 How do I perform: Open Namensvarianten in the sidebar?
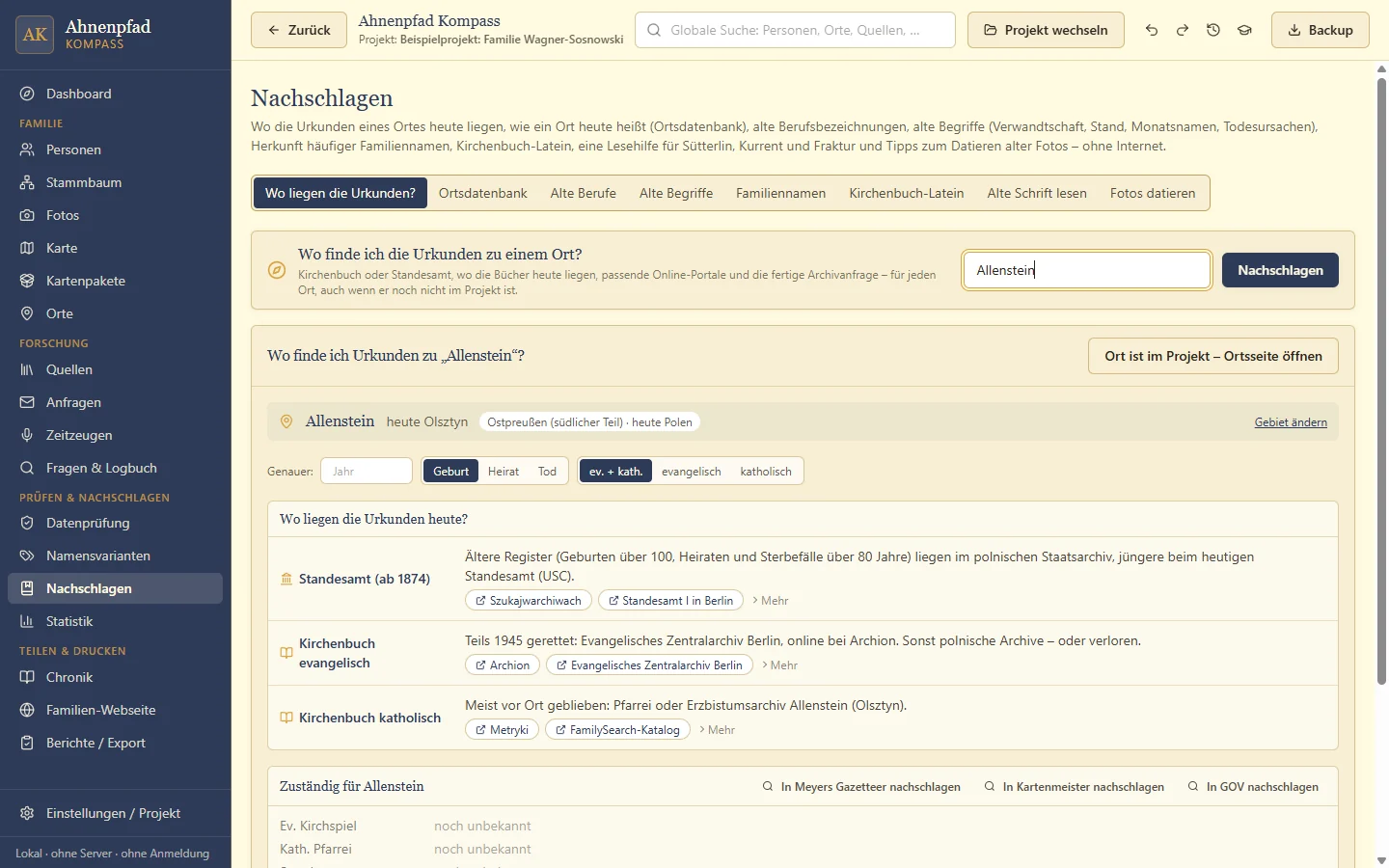(x=115, y=556)
